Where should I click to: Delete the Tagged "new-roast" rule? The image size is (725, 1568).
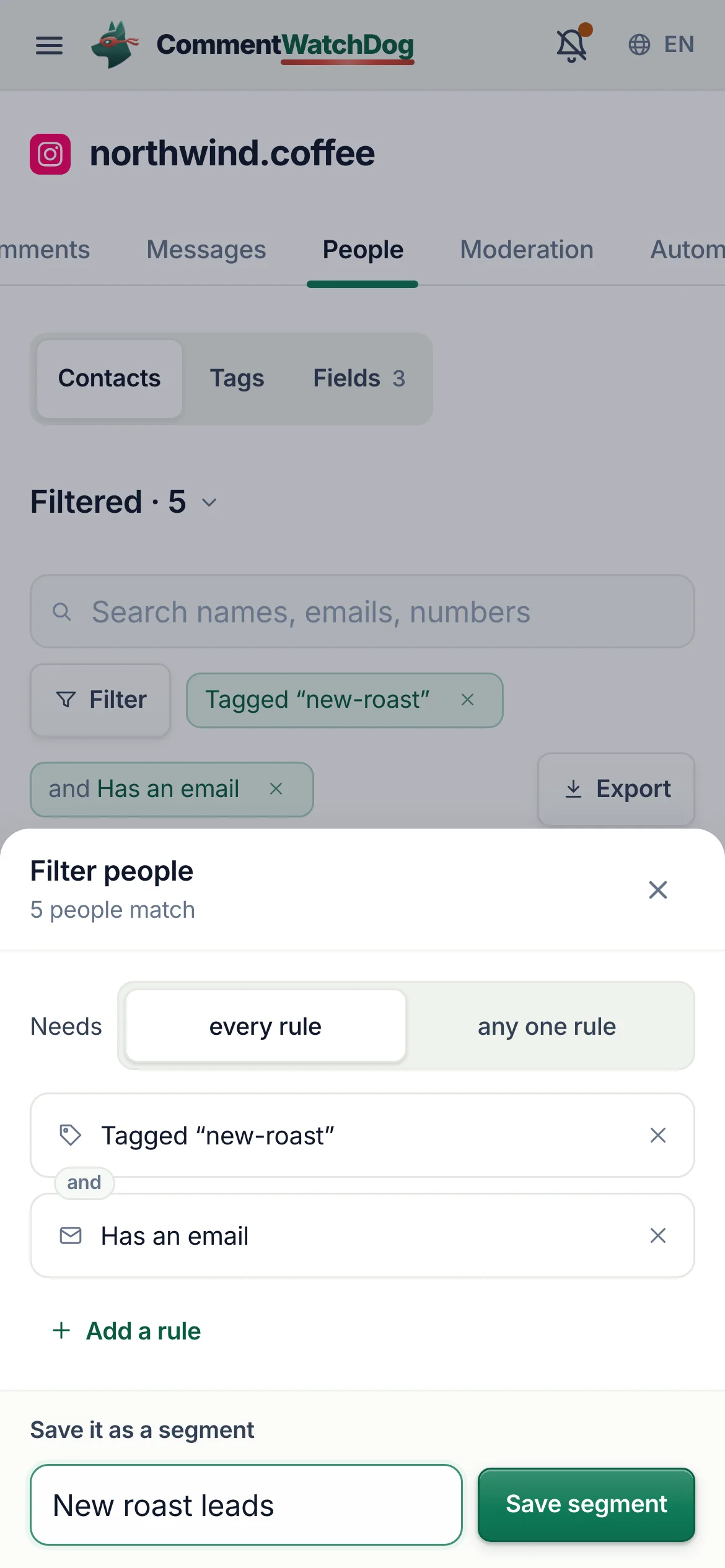(658, 1135)
